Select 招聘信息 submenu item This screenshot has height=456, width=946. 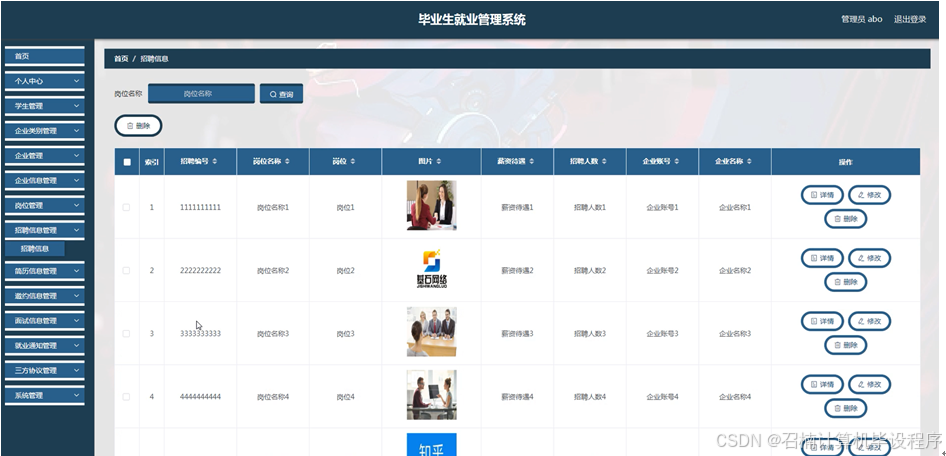[34, 249]
